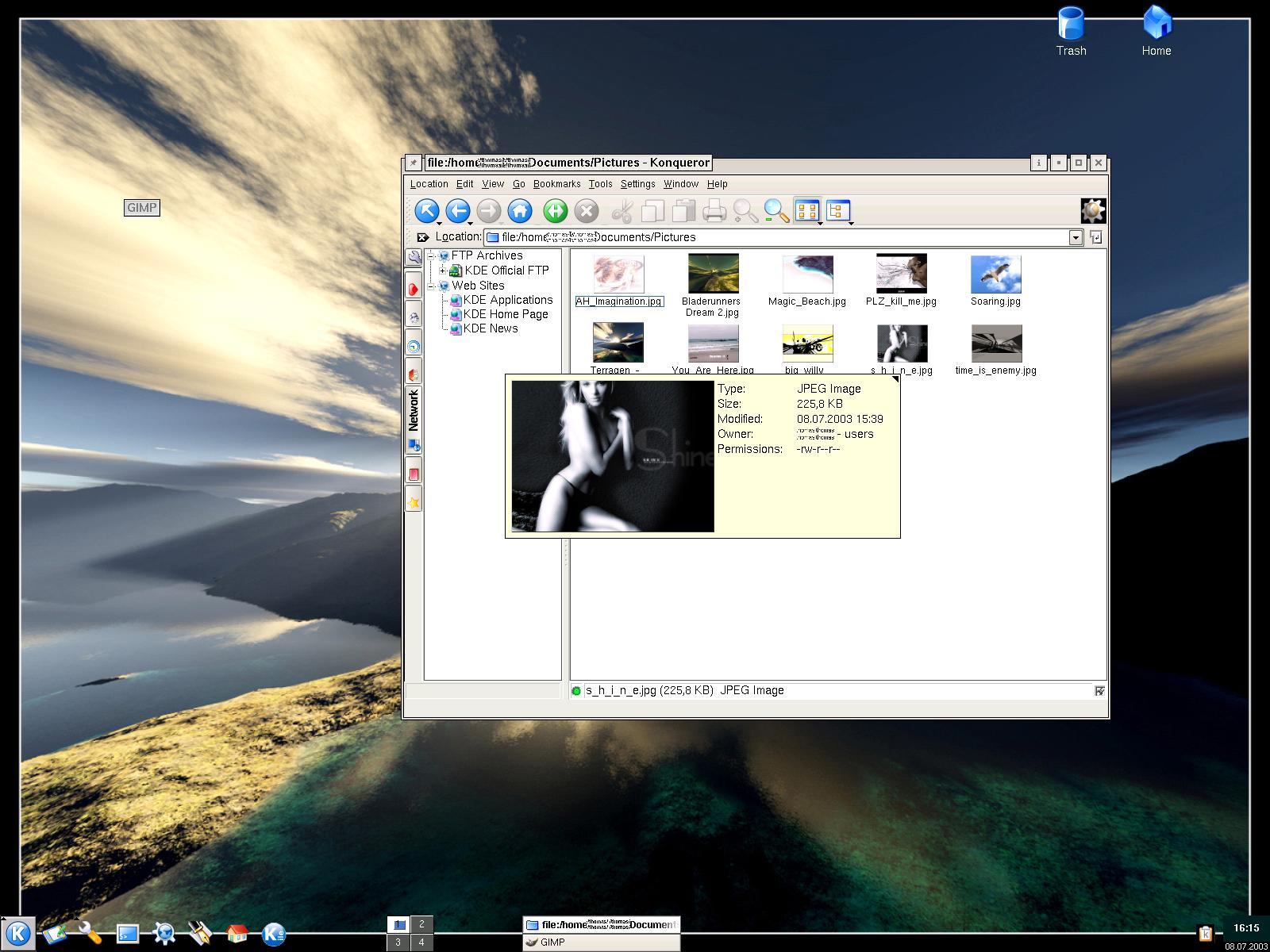
Task: Click the animated KDE gear logo
Action: pyautogui.click(x=1093, y=211)
